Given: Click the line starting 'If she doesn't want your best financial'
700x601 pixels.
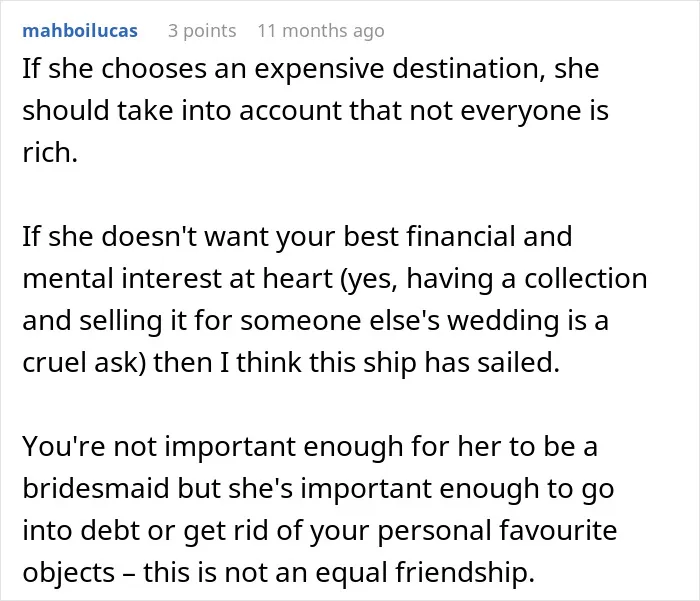Looking at the screenshot, I should click(x=297, y=237).
